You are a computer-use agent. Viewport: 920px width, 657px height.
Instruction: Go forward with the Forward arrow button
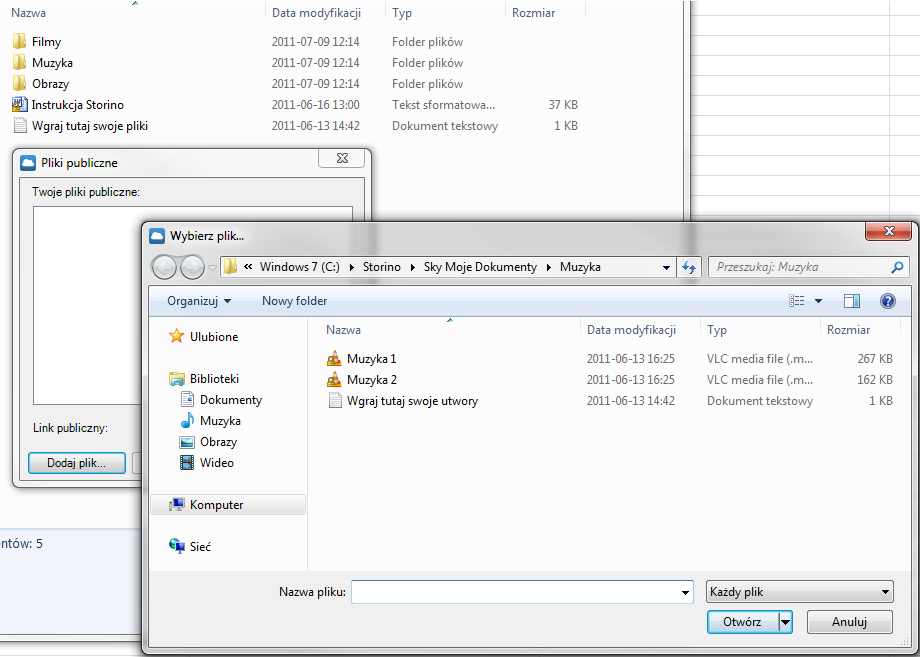pos(192,267)
